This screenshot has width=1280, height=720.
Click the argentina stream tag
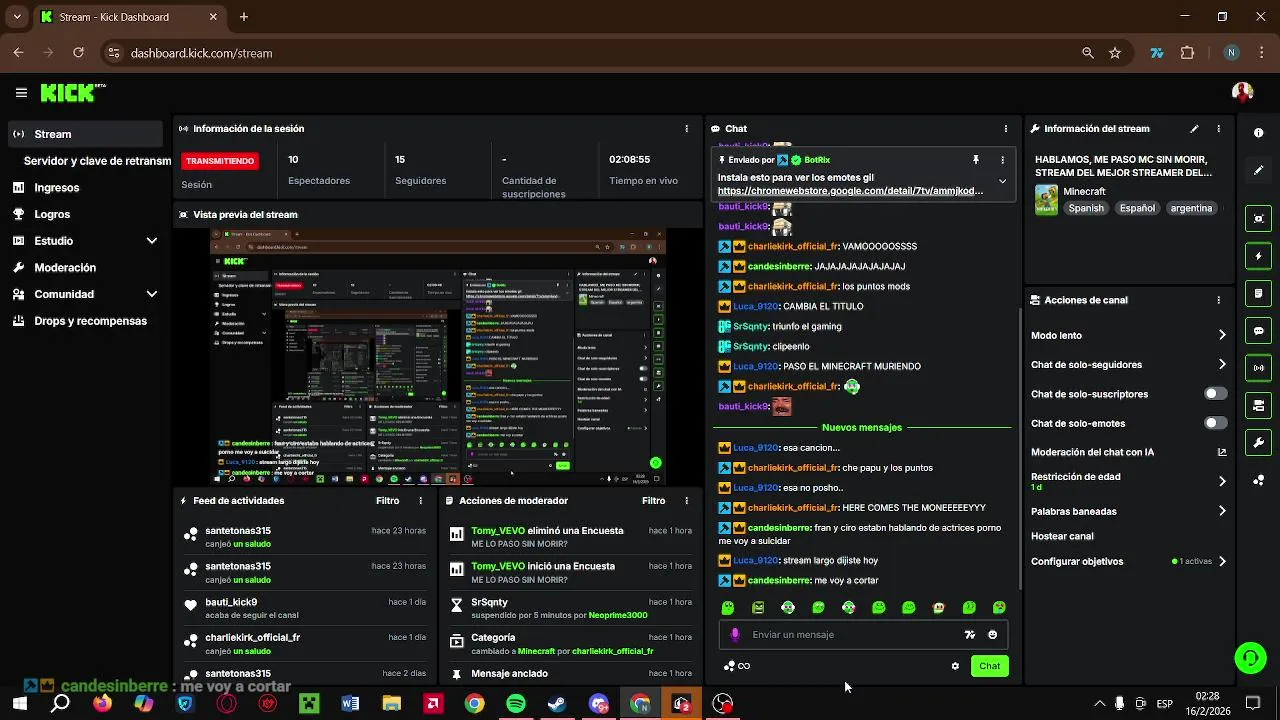pos(1191,208)
